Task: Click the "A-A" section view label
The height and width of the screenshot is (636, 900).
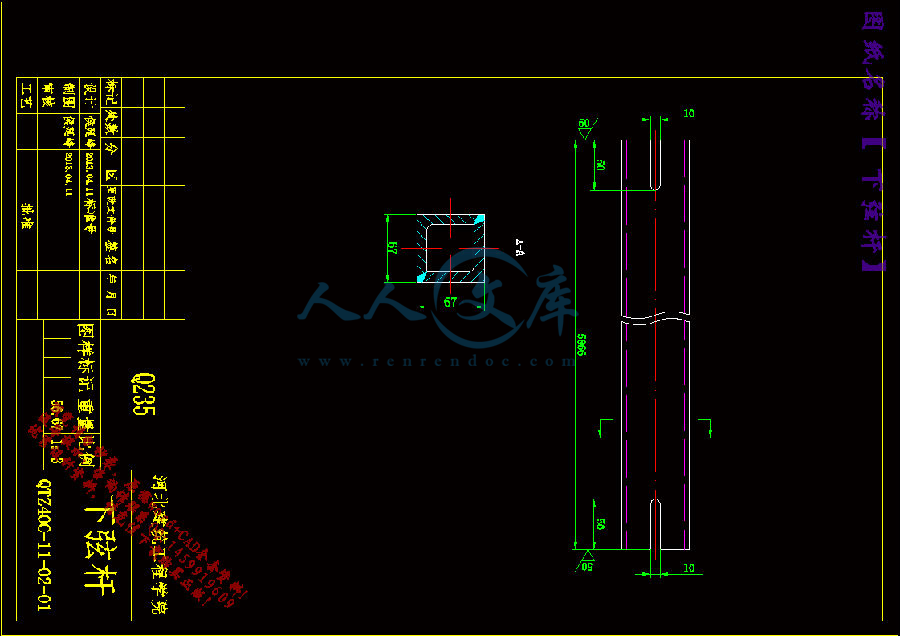Action: [520, 246]
